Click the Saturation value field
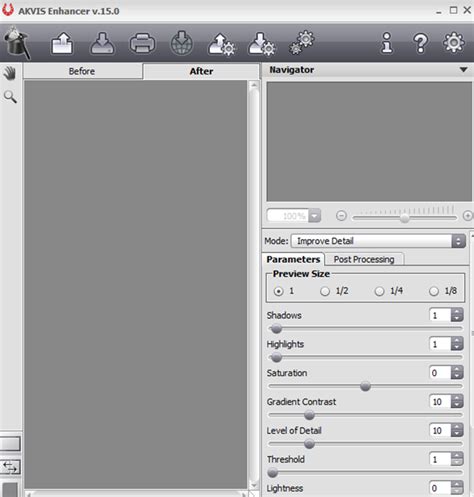474x497 pixels. [440, 373]
